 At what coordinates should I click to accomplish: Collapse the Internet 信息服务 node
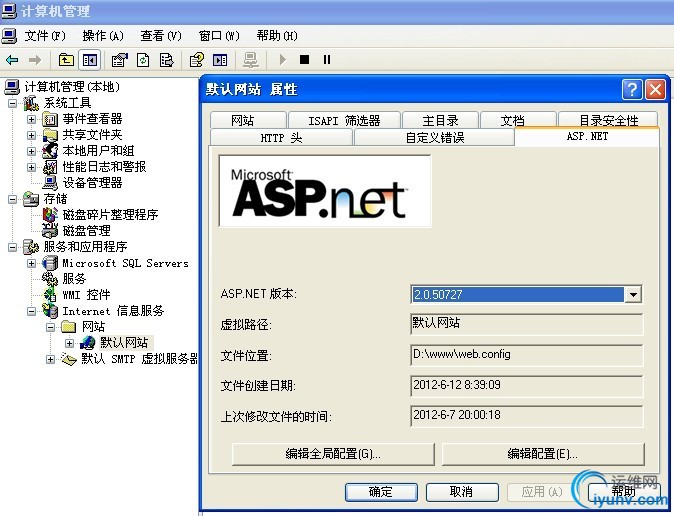coord(31,311)
